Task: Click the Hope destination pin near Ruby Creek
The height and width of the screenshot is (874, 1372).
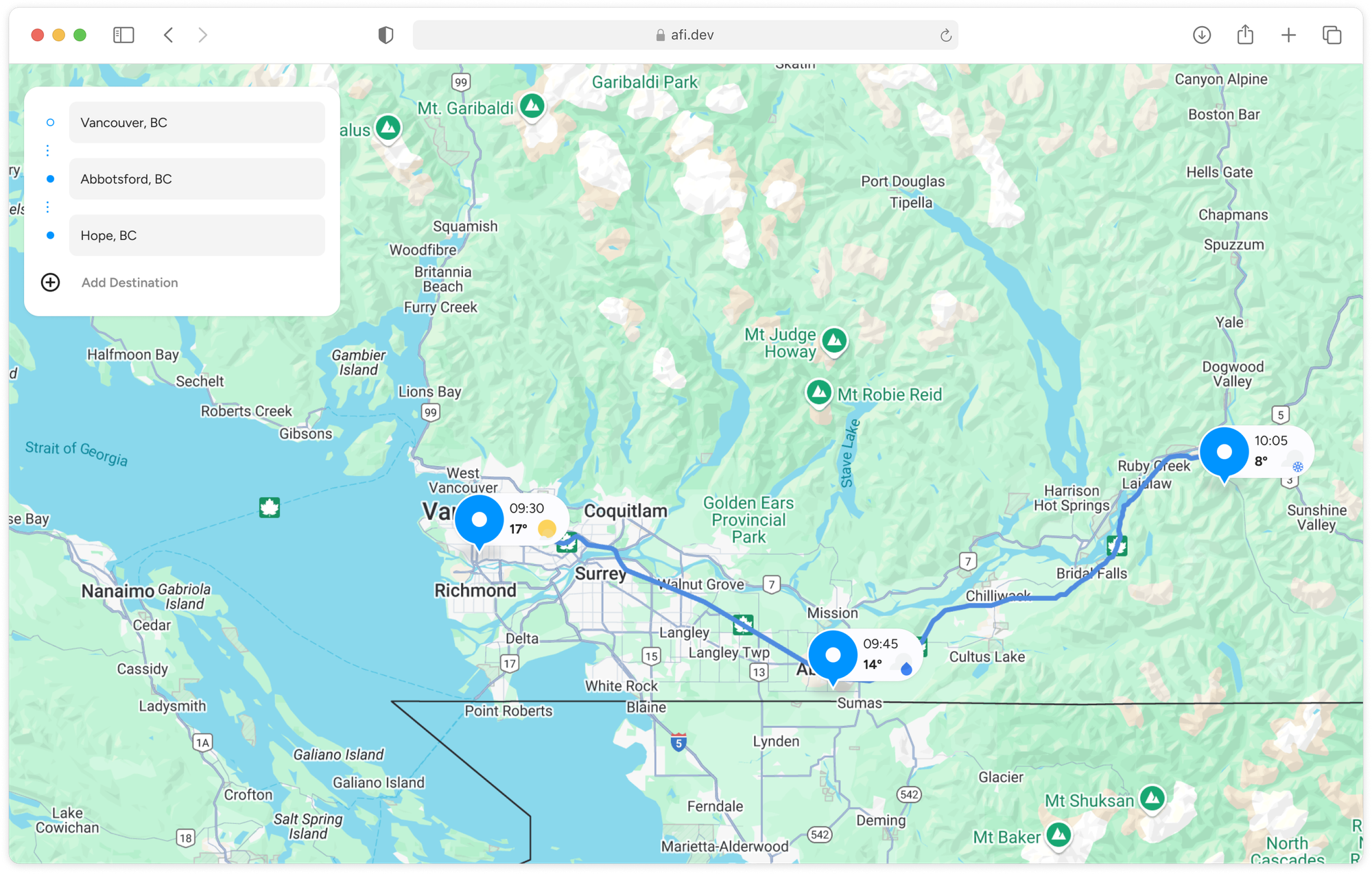Action: pos(1224,451)
